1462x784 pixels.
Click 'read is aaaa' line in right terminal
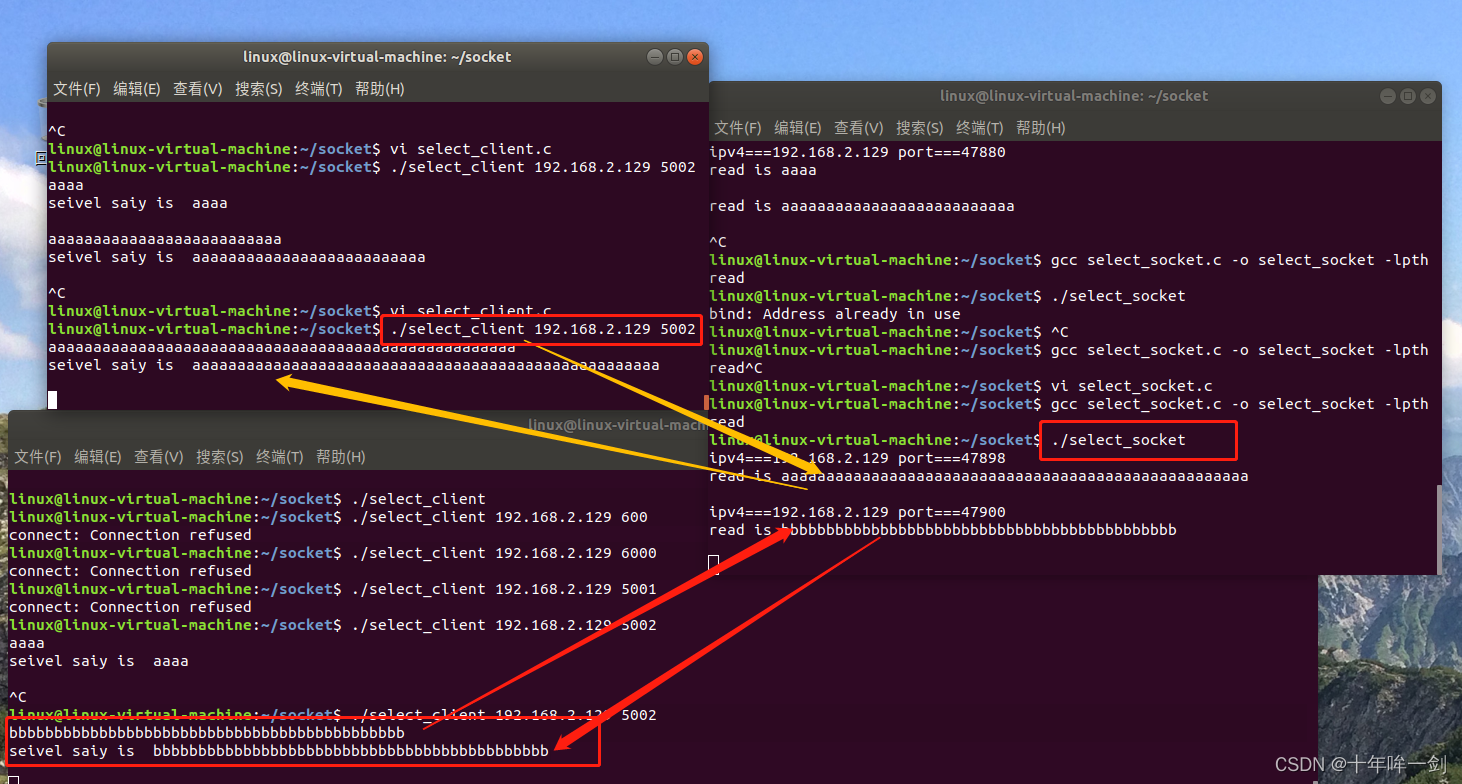[763, 170]
